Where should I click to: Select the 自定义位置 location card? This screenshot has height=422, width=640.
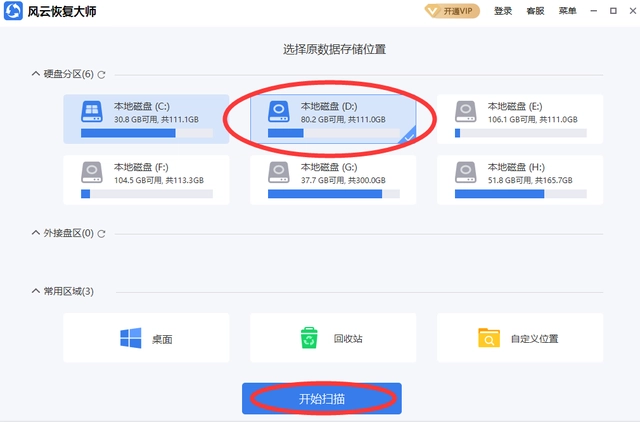pos(520,338)
